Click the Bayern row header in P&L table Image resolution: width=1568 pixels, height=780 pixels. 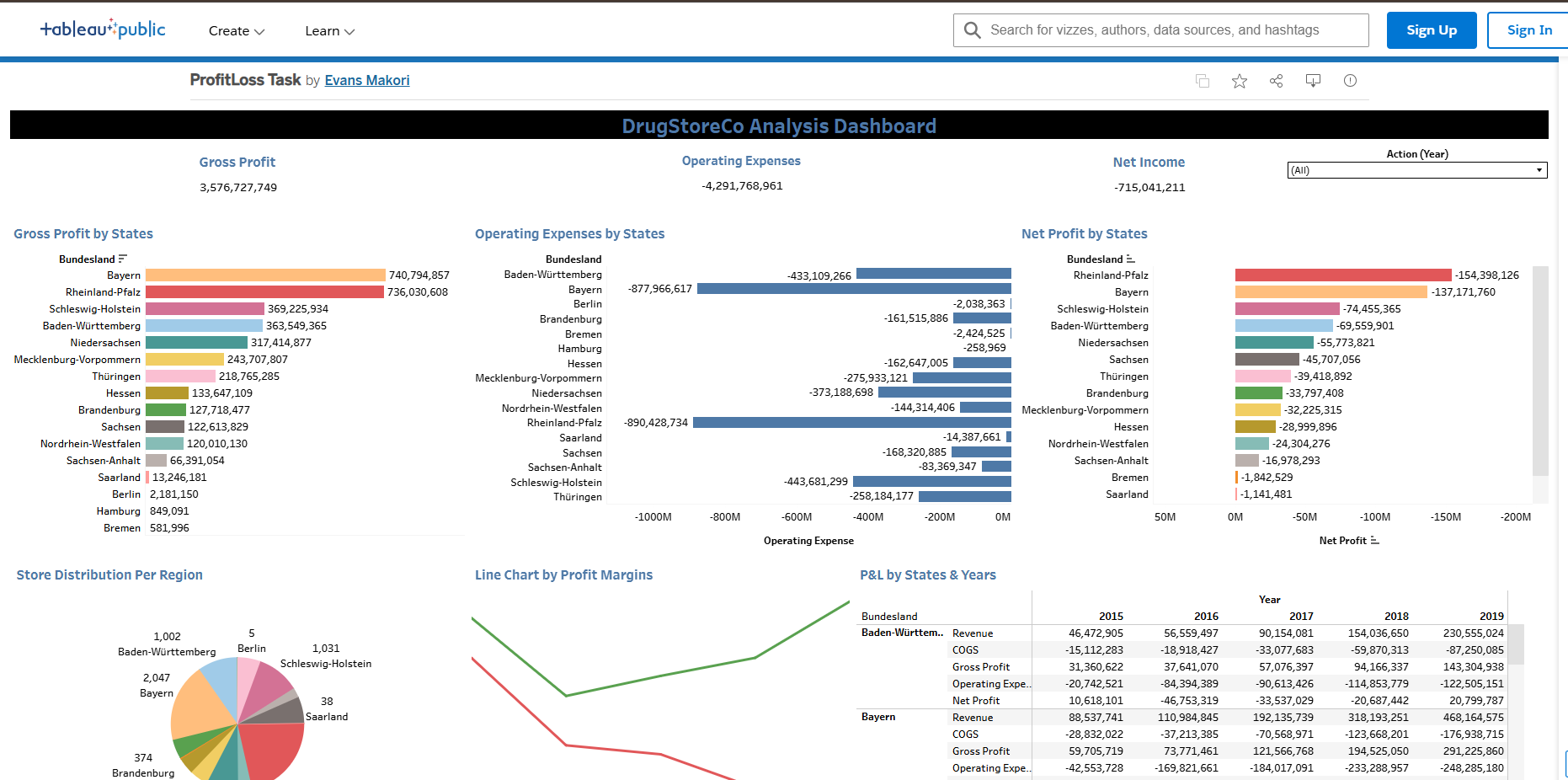(878, 717)
